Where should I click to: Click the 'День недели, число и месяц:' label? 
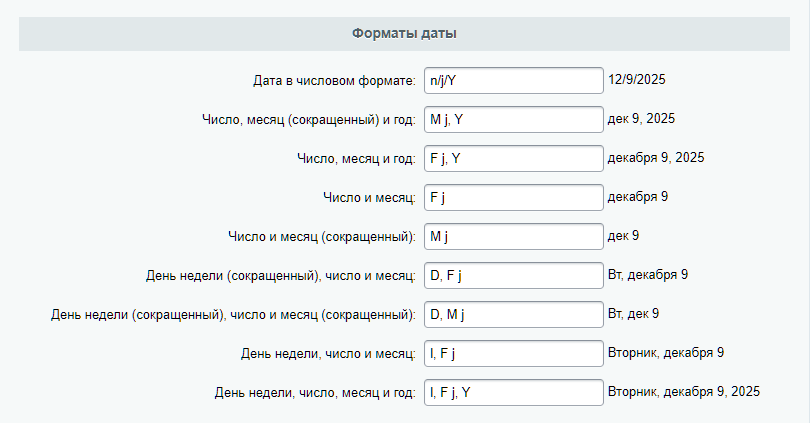pyautogui.click(x=328, y=354)
